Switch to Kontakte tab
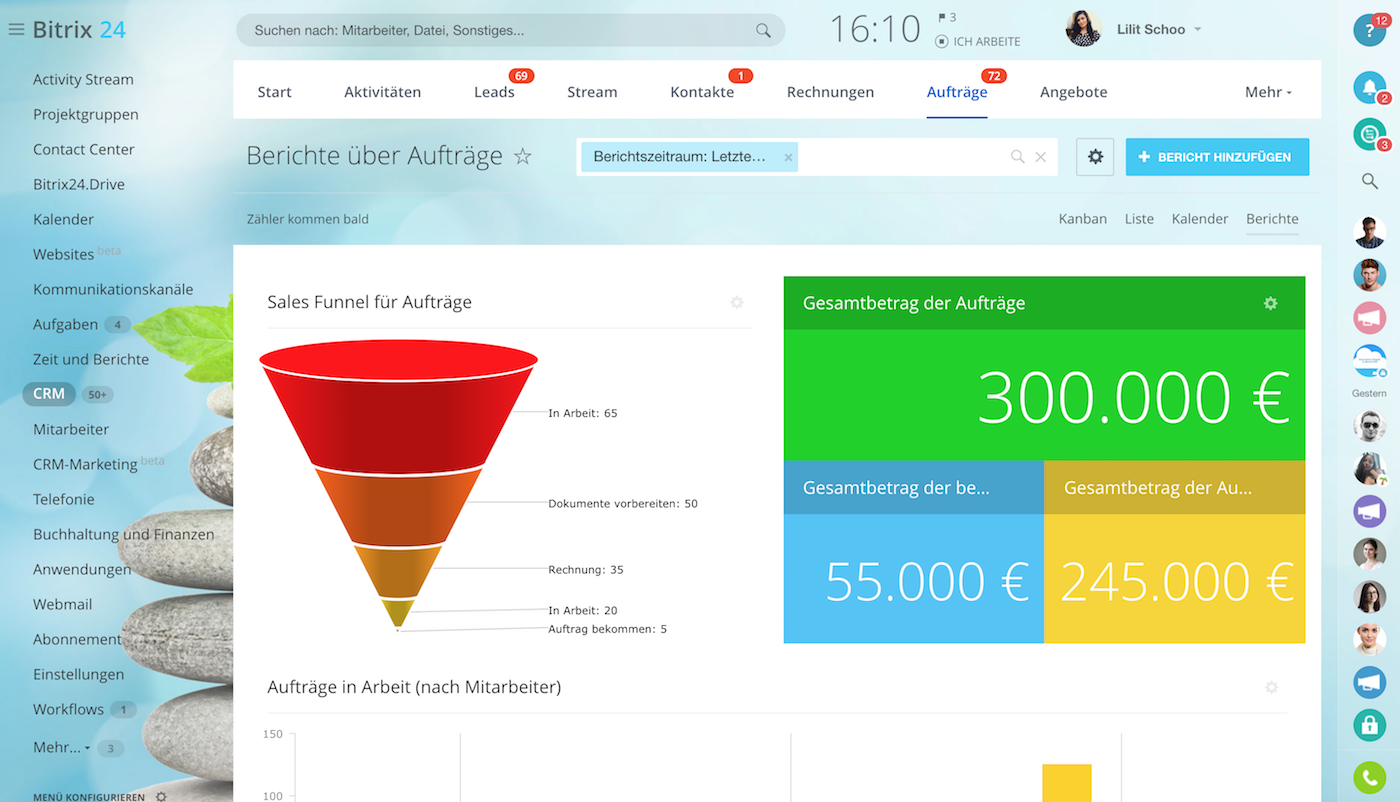 702,92
